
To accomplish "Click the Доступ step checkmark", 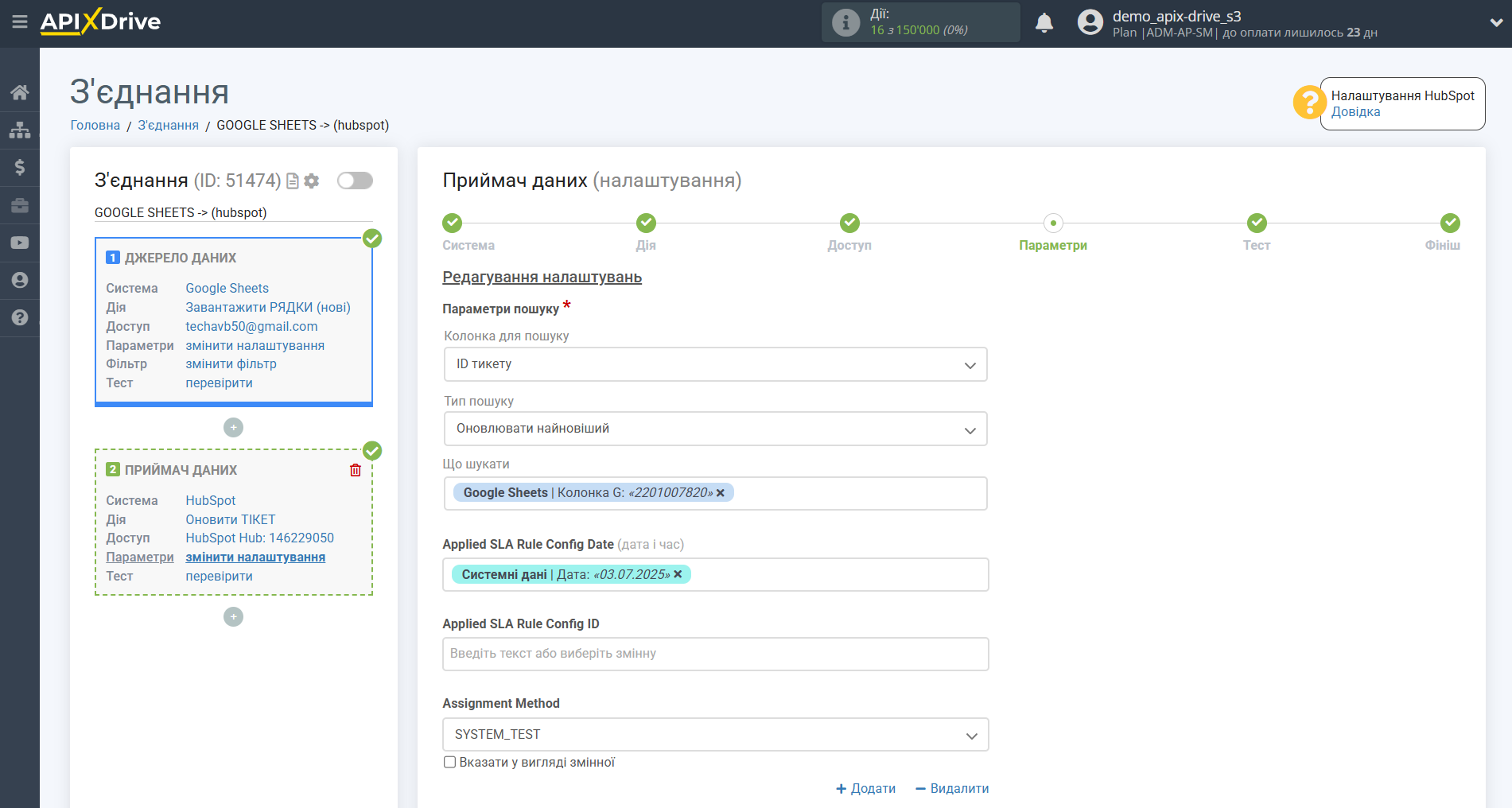I will pyautogui.click(x=849, y=223).
